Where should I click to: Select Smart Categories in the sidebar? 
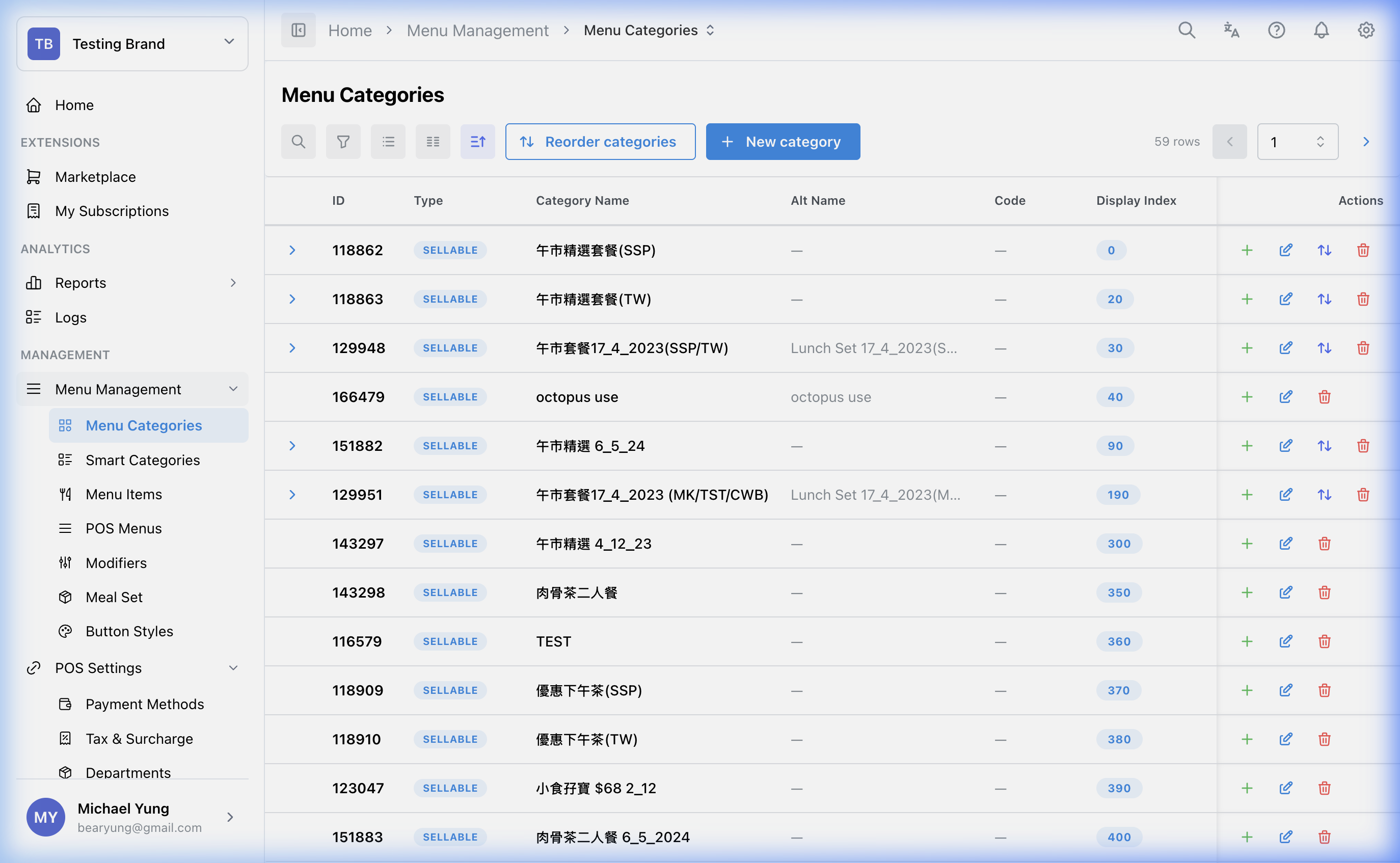coord(143,460)
